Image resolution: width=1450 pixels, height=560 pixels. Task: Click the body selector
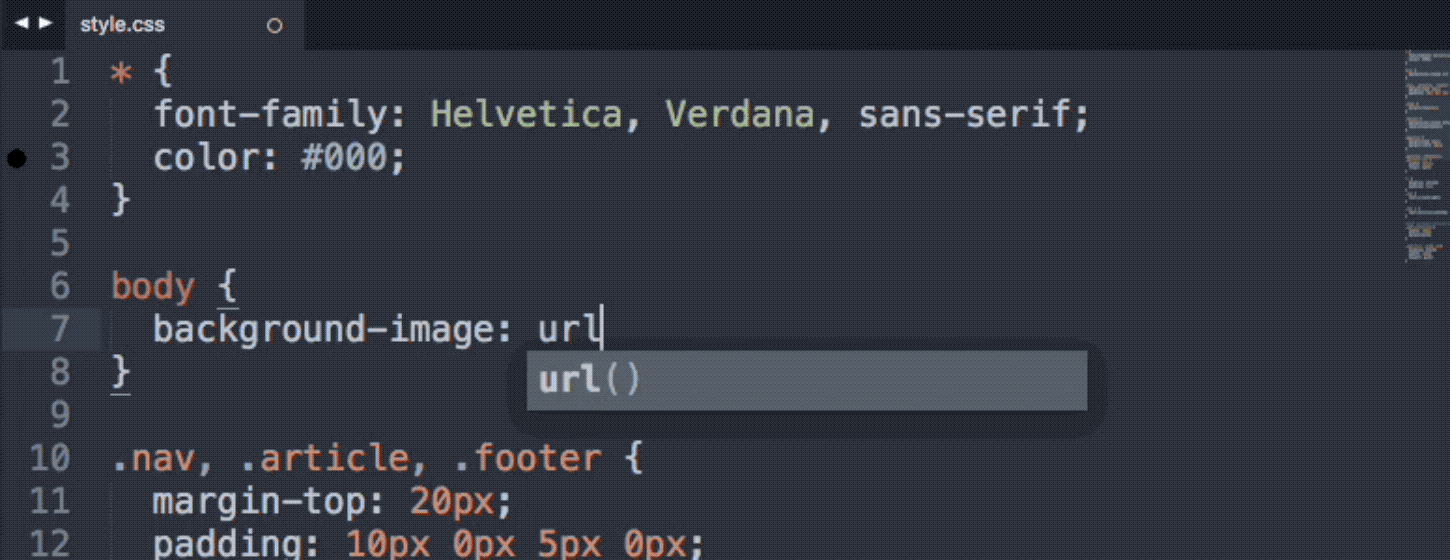[153, 287]
